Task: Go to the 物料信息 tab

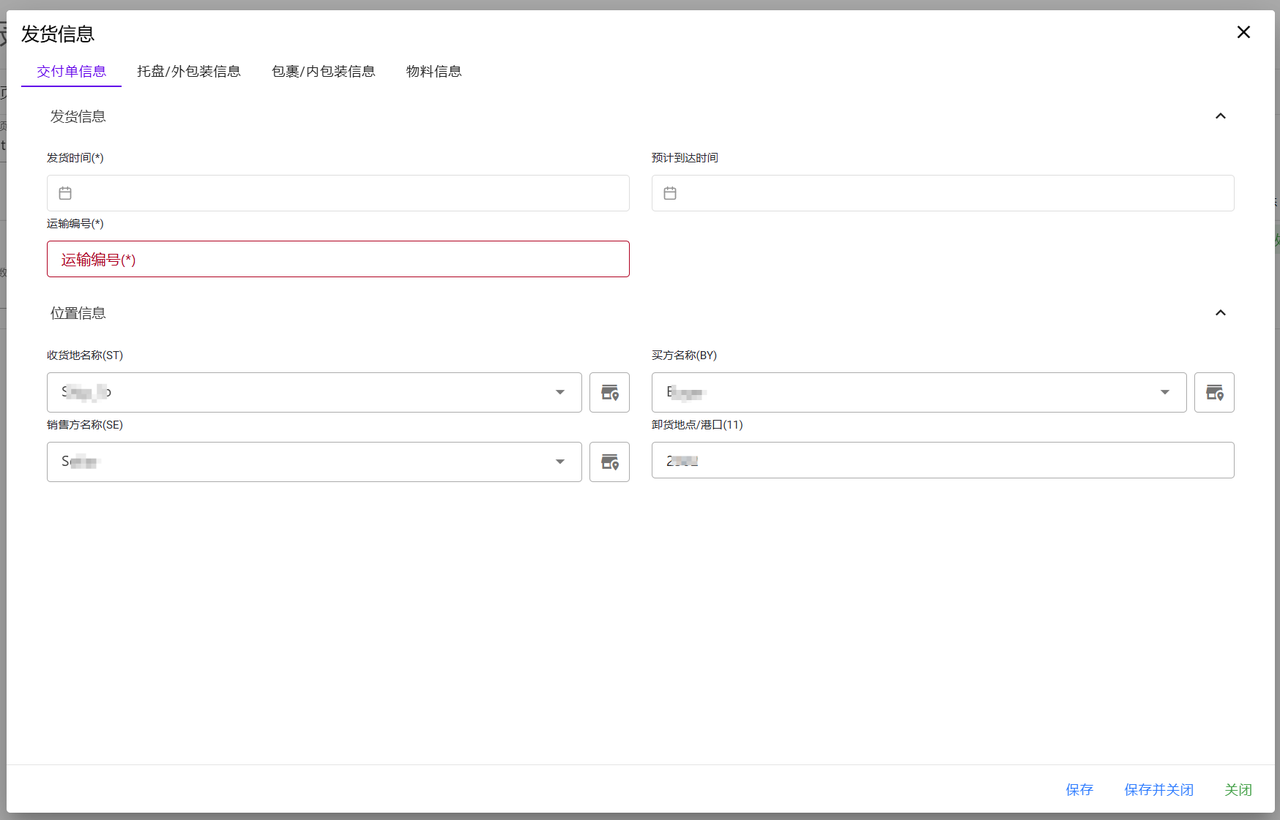Action: (x=434, y=71)
